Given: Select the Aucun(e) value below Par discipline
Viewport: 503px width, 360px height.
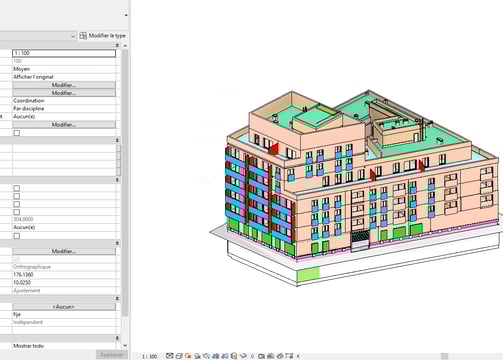Looking at the screenshot, I should point(64,117).
